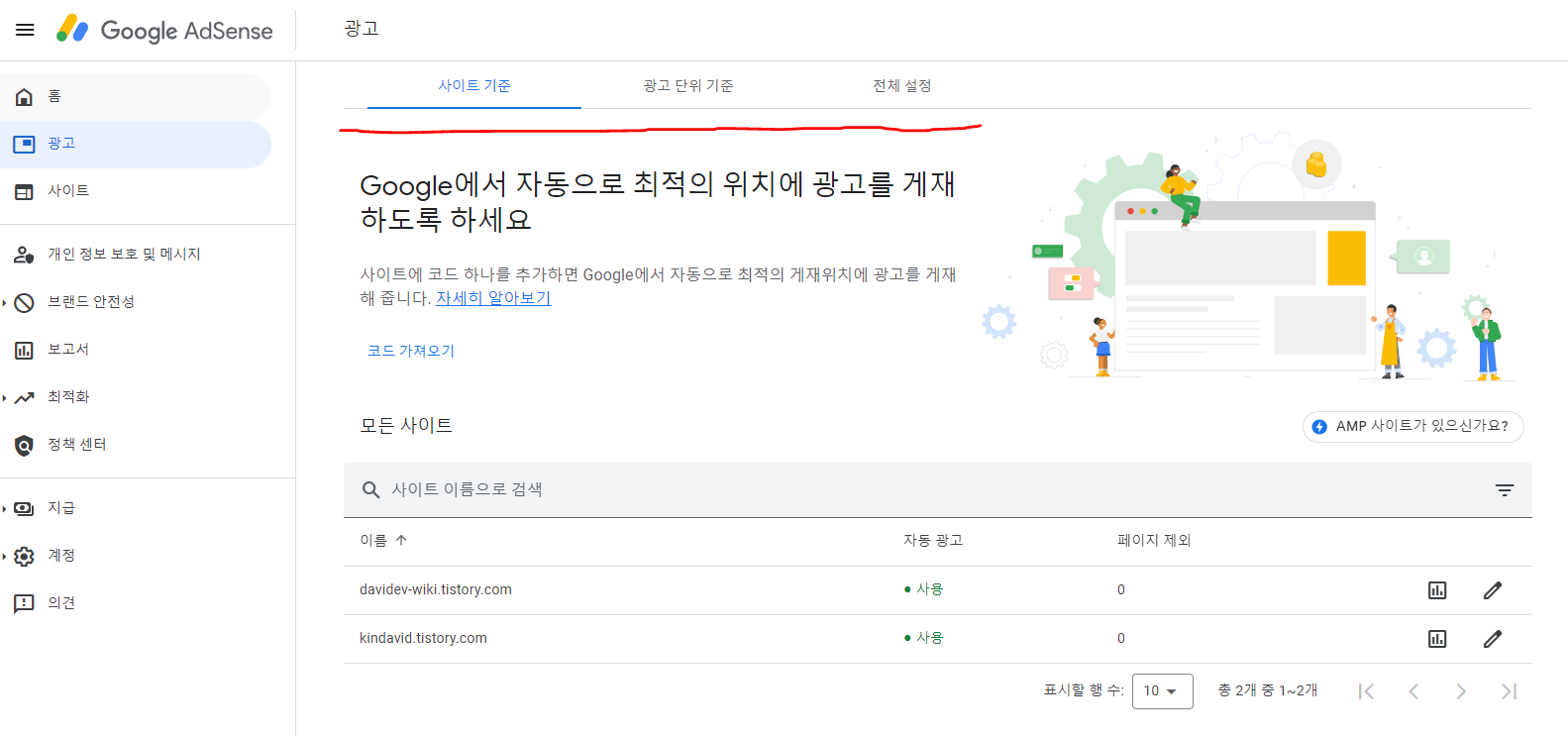The width and height of the screenshot is (1568, 736).
Task: Sort by 이름 column arrow
Action: (x=401, y=540)
